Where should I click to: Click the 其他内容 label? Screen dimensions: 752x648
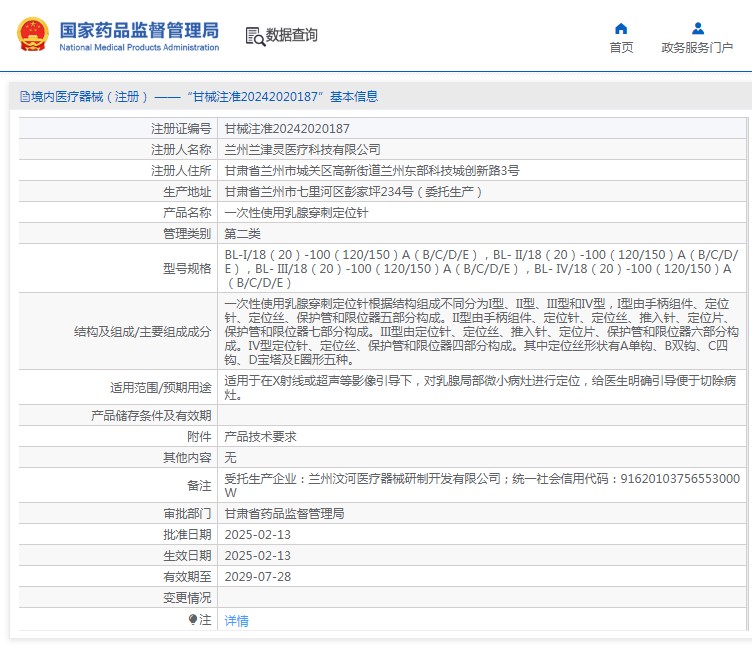(x=187, y=458)
